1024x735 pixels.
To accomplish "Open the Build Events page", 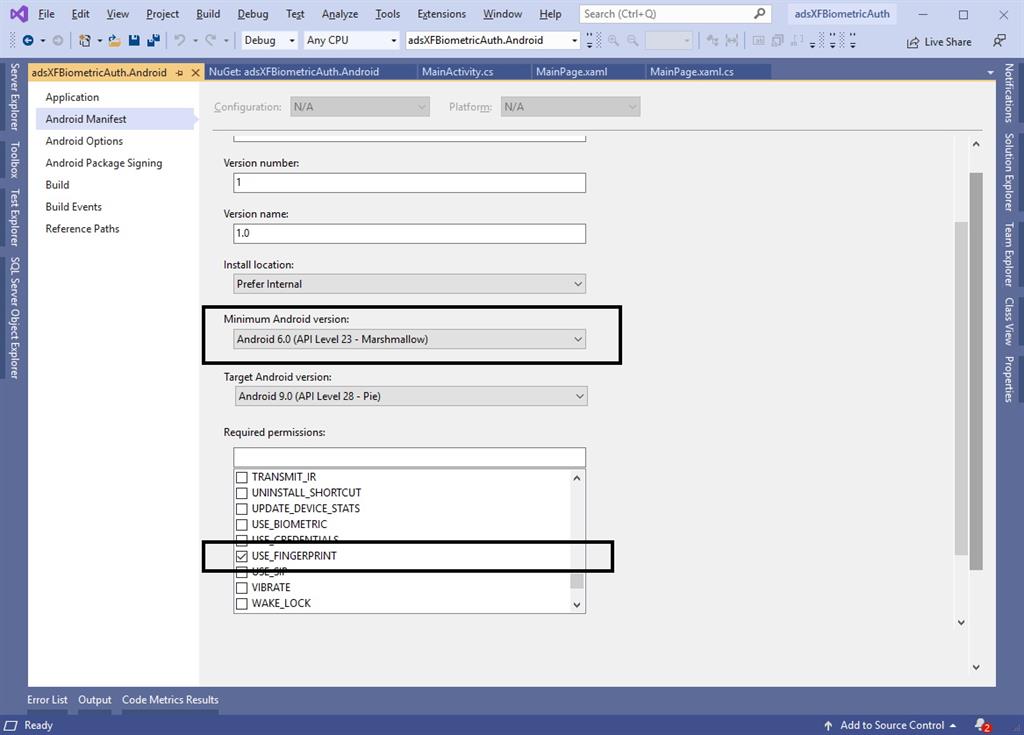I will (x=74, y=207).
